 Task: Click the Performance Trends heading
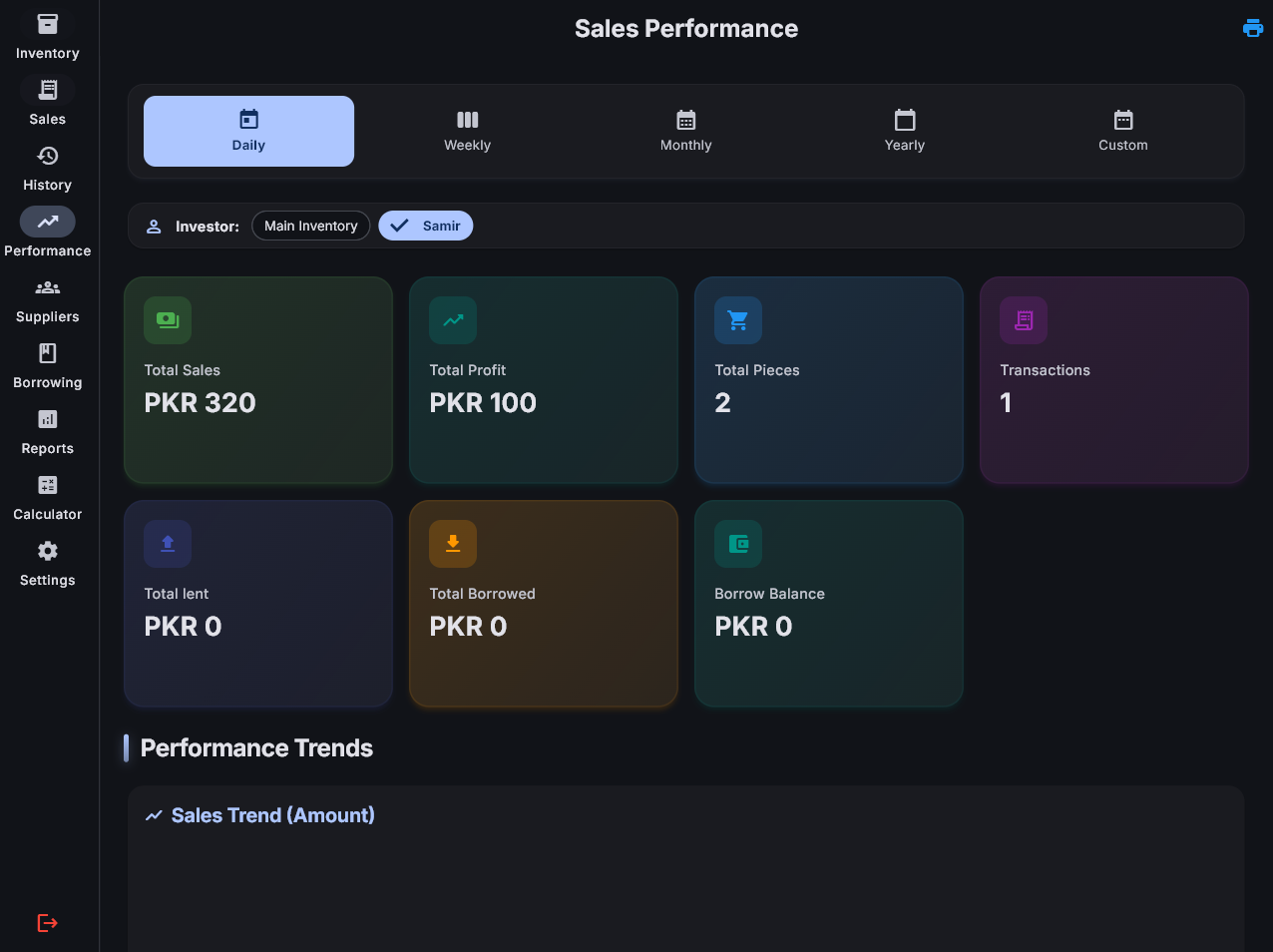256,748
